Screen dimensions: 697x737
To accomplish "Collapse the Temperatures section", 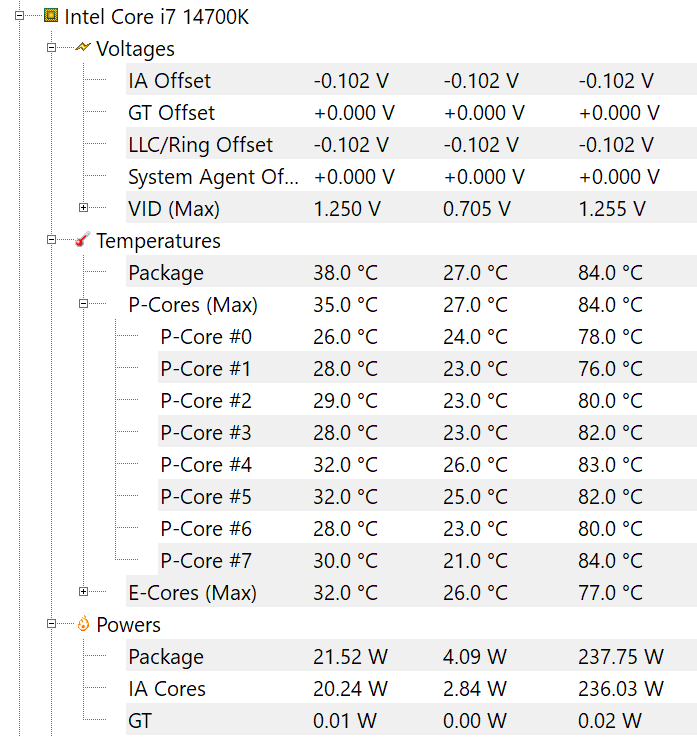I will [51, 240].
